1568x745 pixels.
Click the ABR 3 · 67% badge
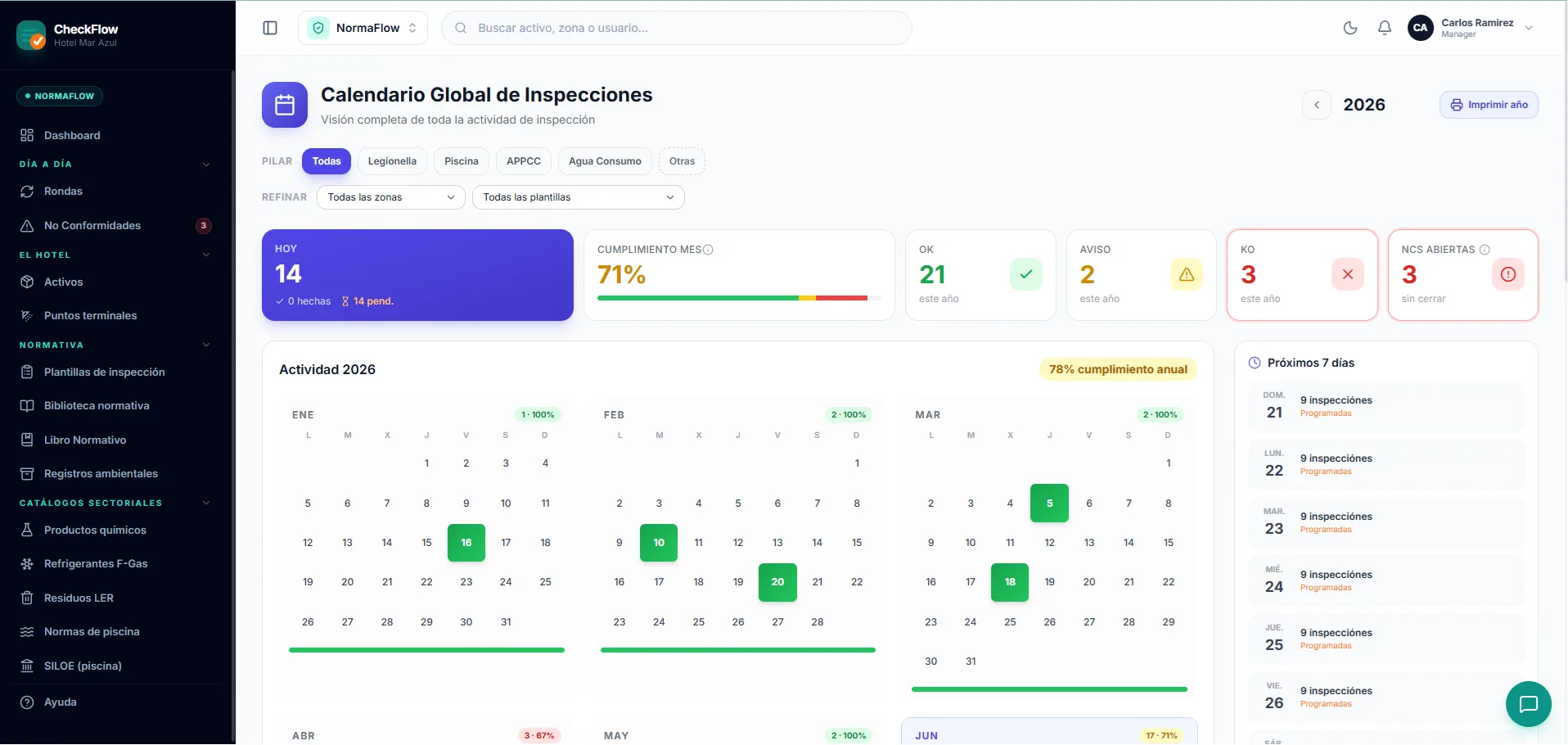(539, 735)
